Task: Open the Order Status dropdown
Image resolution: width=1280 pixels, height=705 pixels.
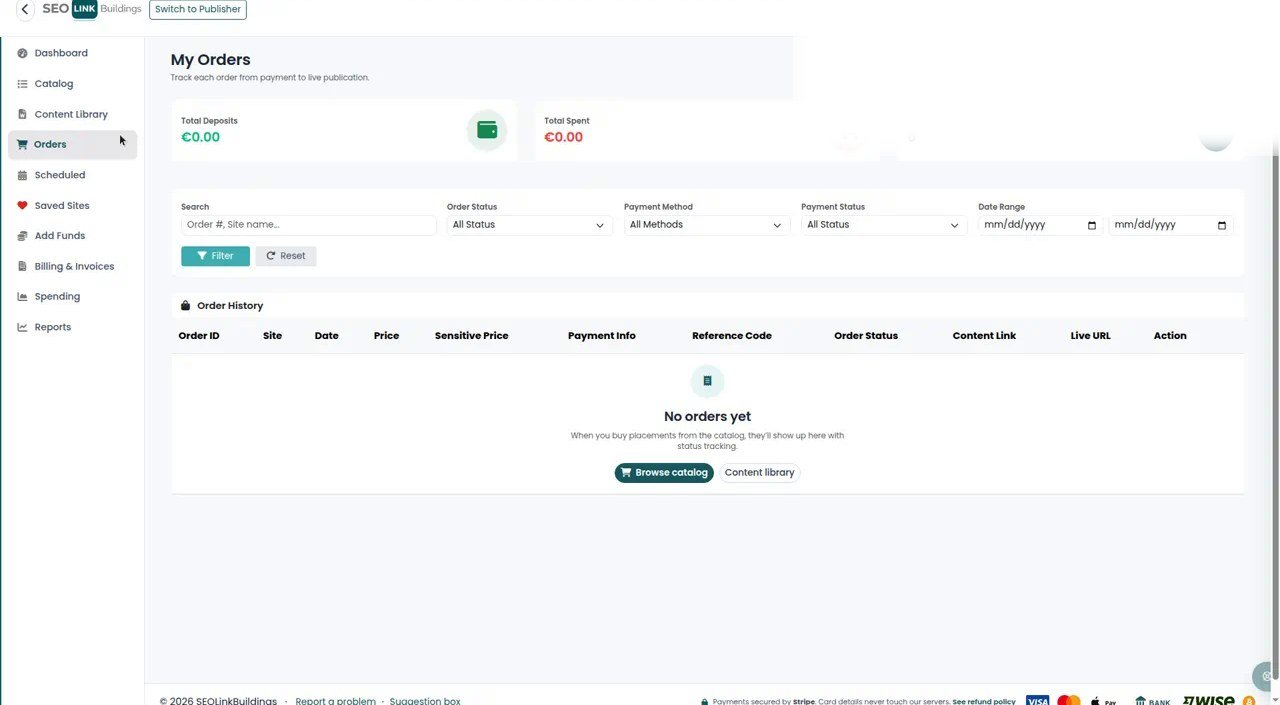Action: click(x=529, y=225)
